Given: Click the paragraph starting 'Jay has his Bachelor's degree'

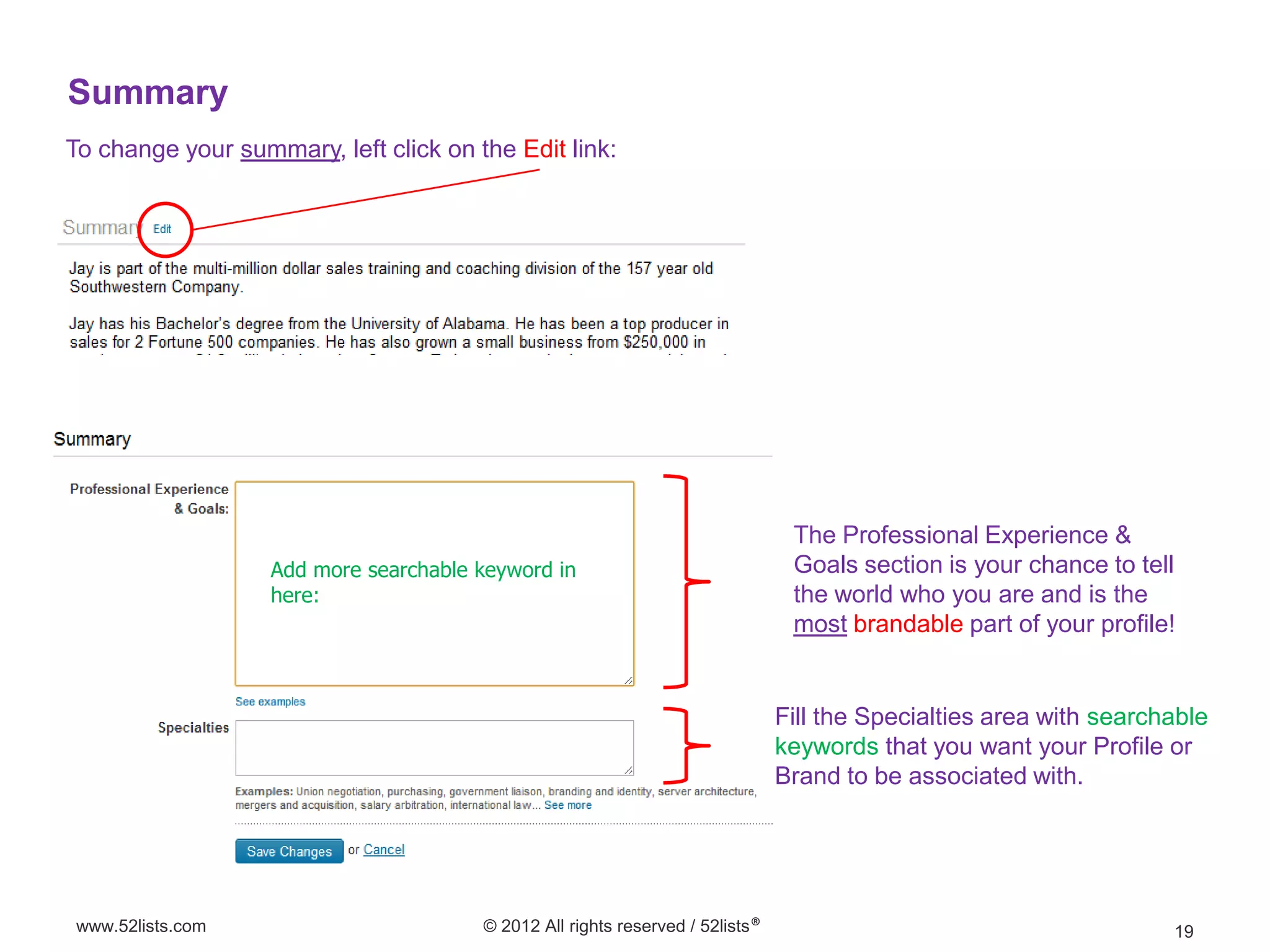Looking at the screenshot, I should (x=399, y=333).
